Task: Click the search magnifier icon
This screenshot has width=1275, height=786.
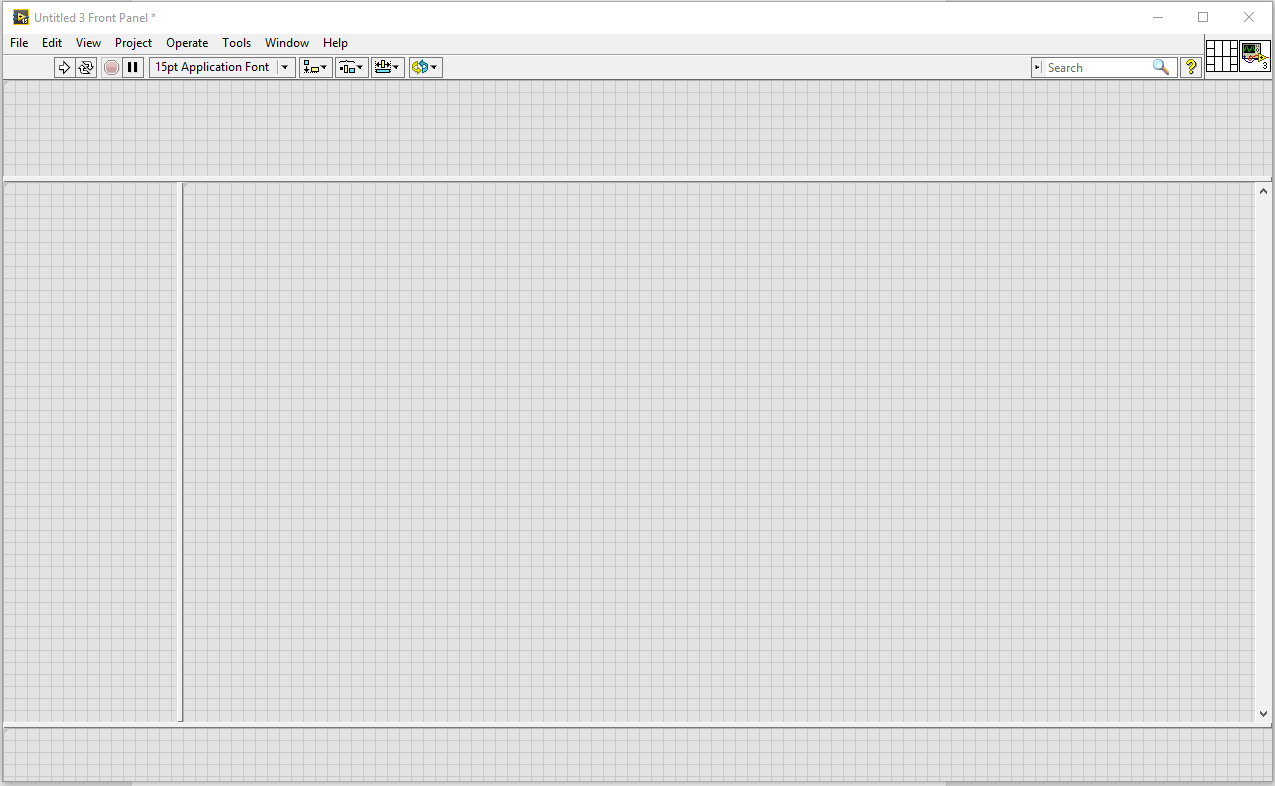Action: (1161, 67)
